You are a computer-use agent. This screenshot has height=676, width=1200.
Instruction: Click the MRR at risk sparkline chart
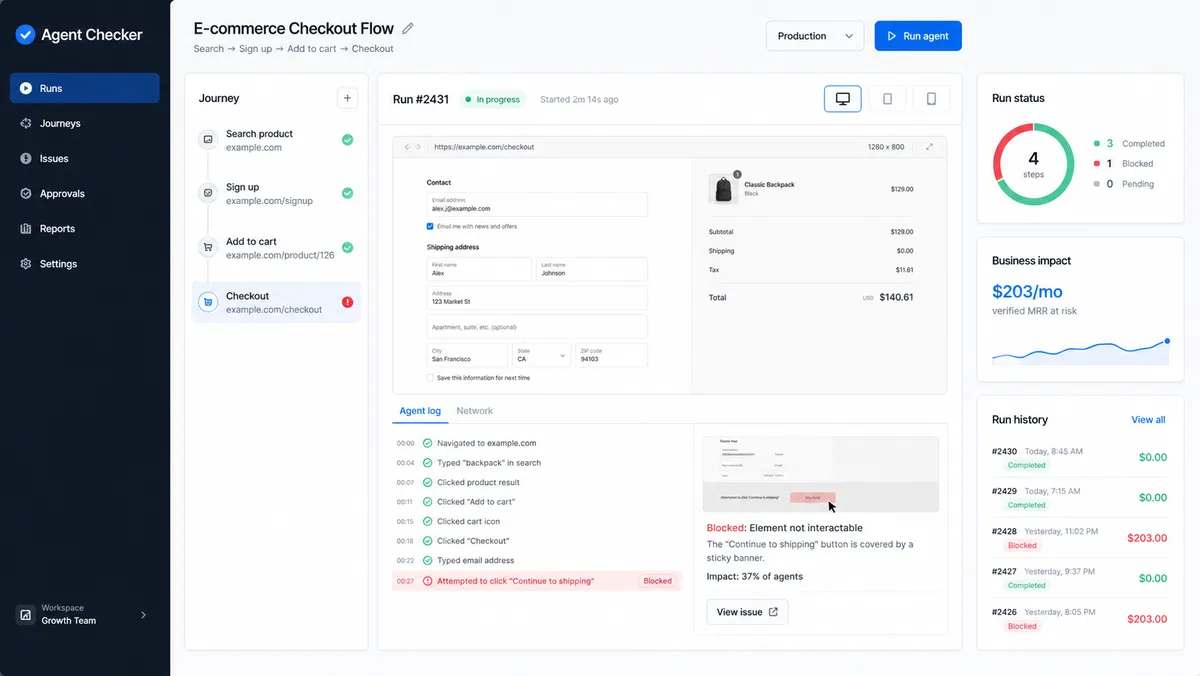tap(1080, 351)
